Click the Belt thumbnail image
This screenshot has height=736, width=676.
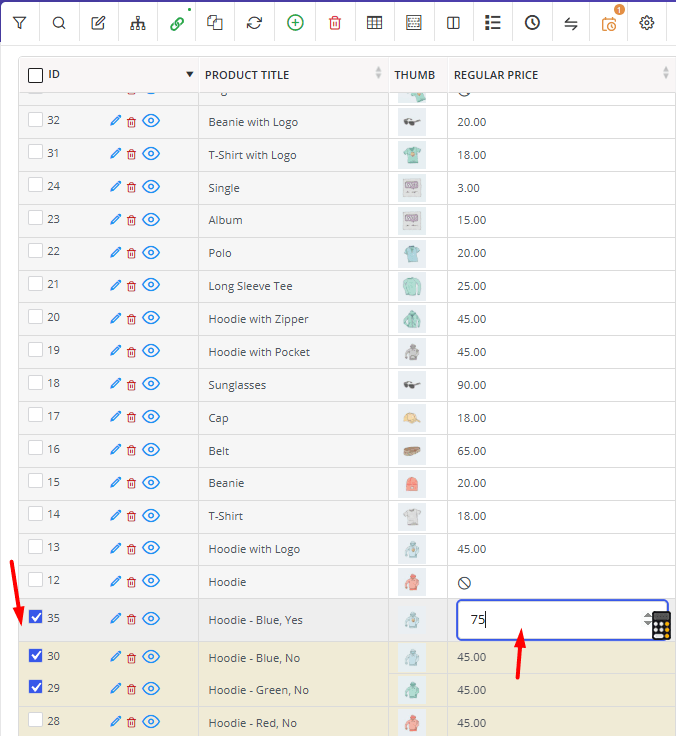(412, 451)
